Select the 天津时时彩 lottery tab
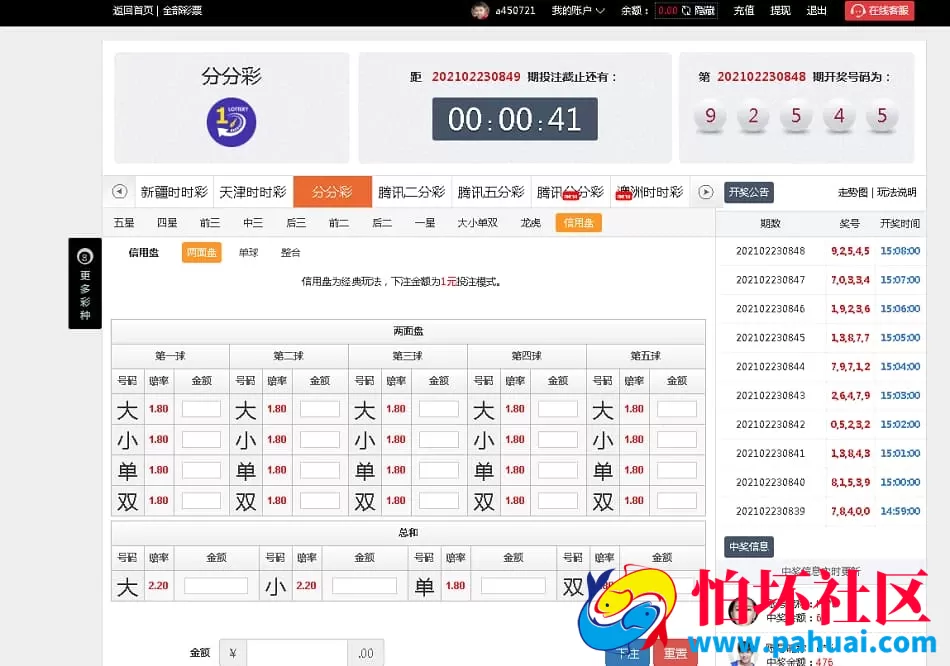 click(x=253, y=191)
